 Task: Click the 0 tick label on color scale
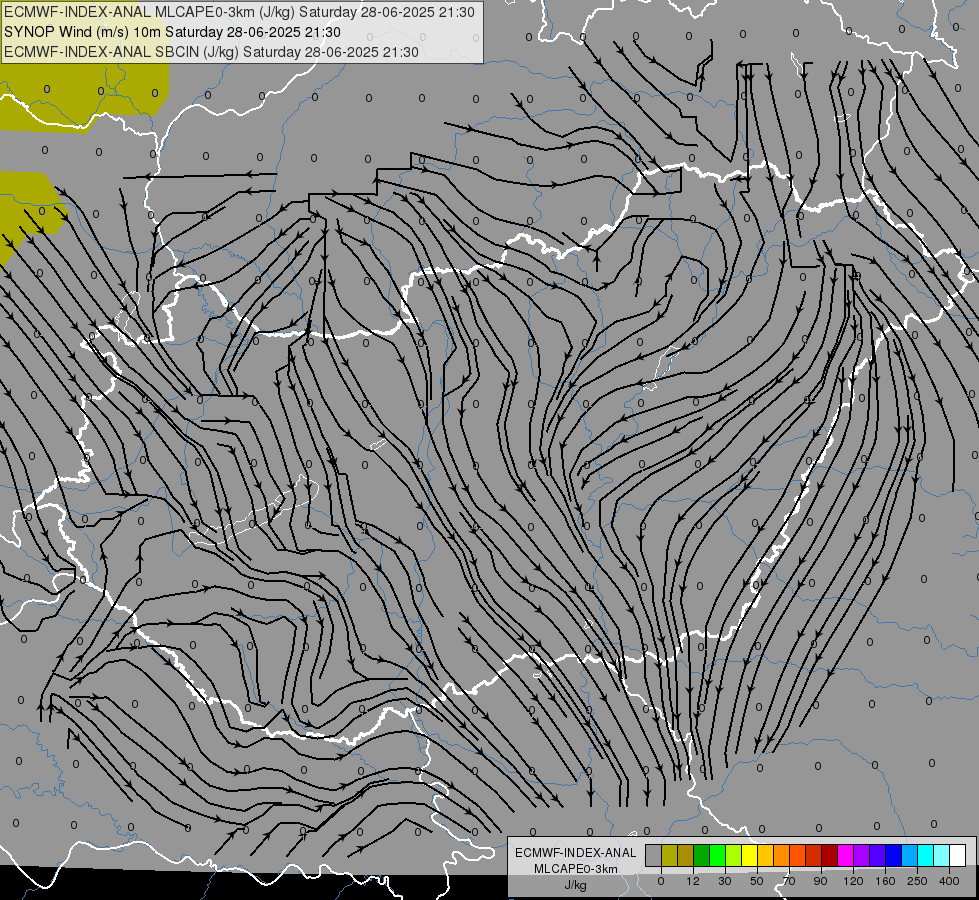point(661,881)
